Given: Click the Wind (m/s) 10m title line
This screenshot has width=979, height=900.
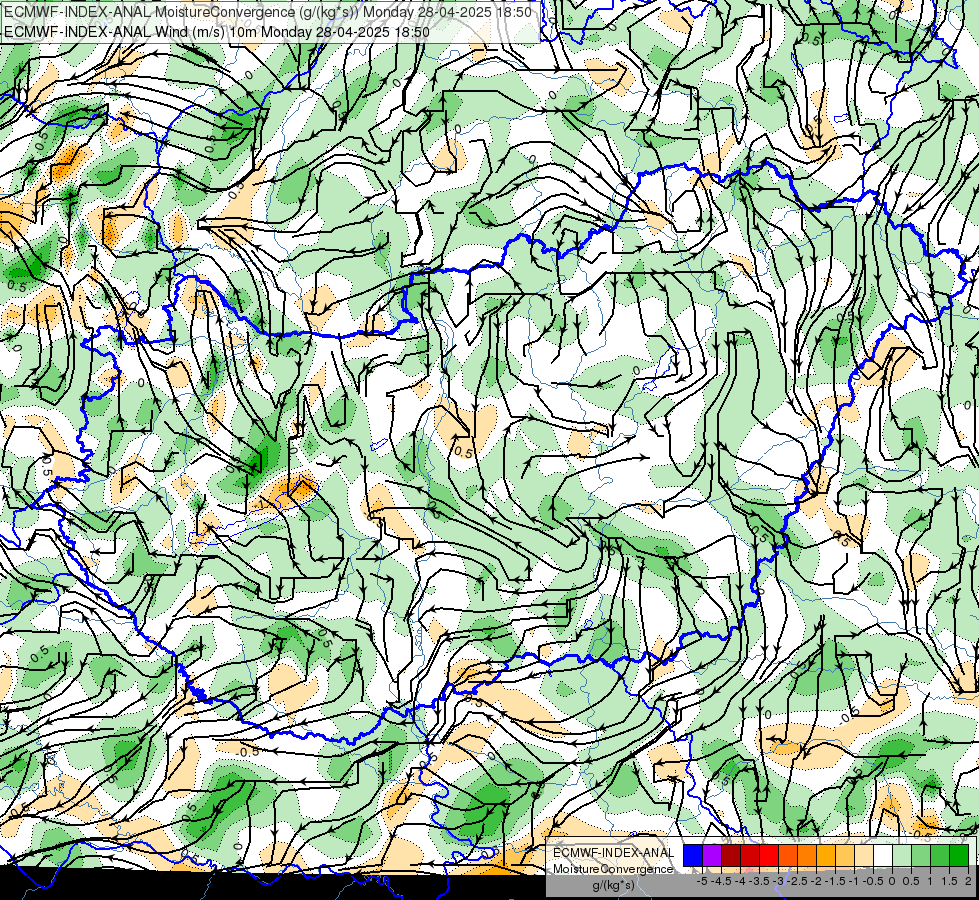Looking at the screenshot, I should click(216, 31).
